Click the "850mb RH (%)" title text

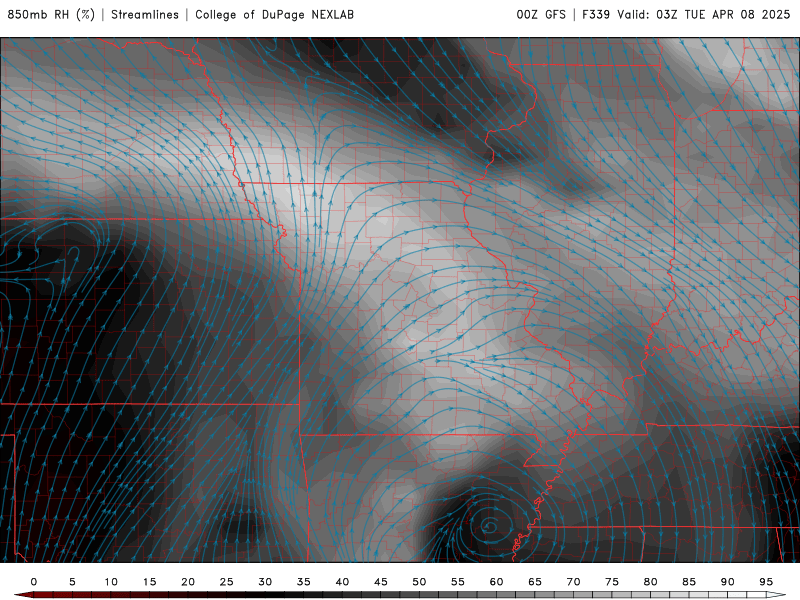(x=51, y=15)
